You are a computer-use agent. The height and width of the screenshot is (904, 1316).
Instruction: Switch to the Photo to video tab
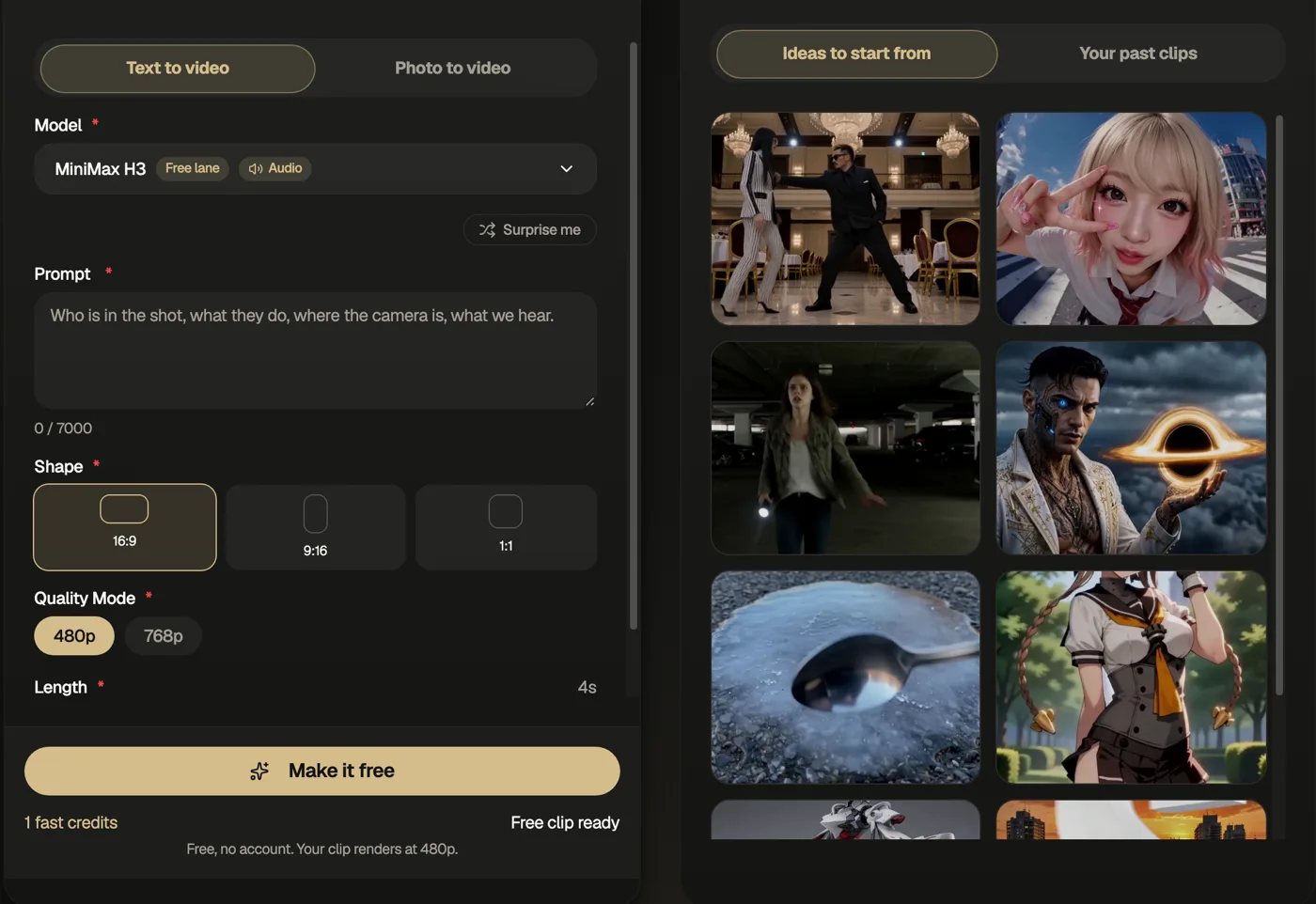coord(453,69)
